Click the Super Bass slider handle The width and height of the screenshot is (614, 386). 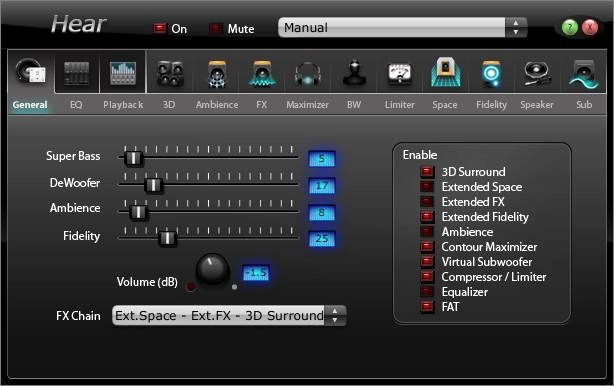(133, 158)
